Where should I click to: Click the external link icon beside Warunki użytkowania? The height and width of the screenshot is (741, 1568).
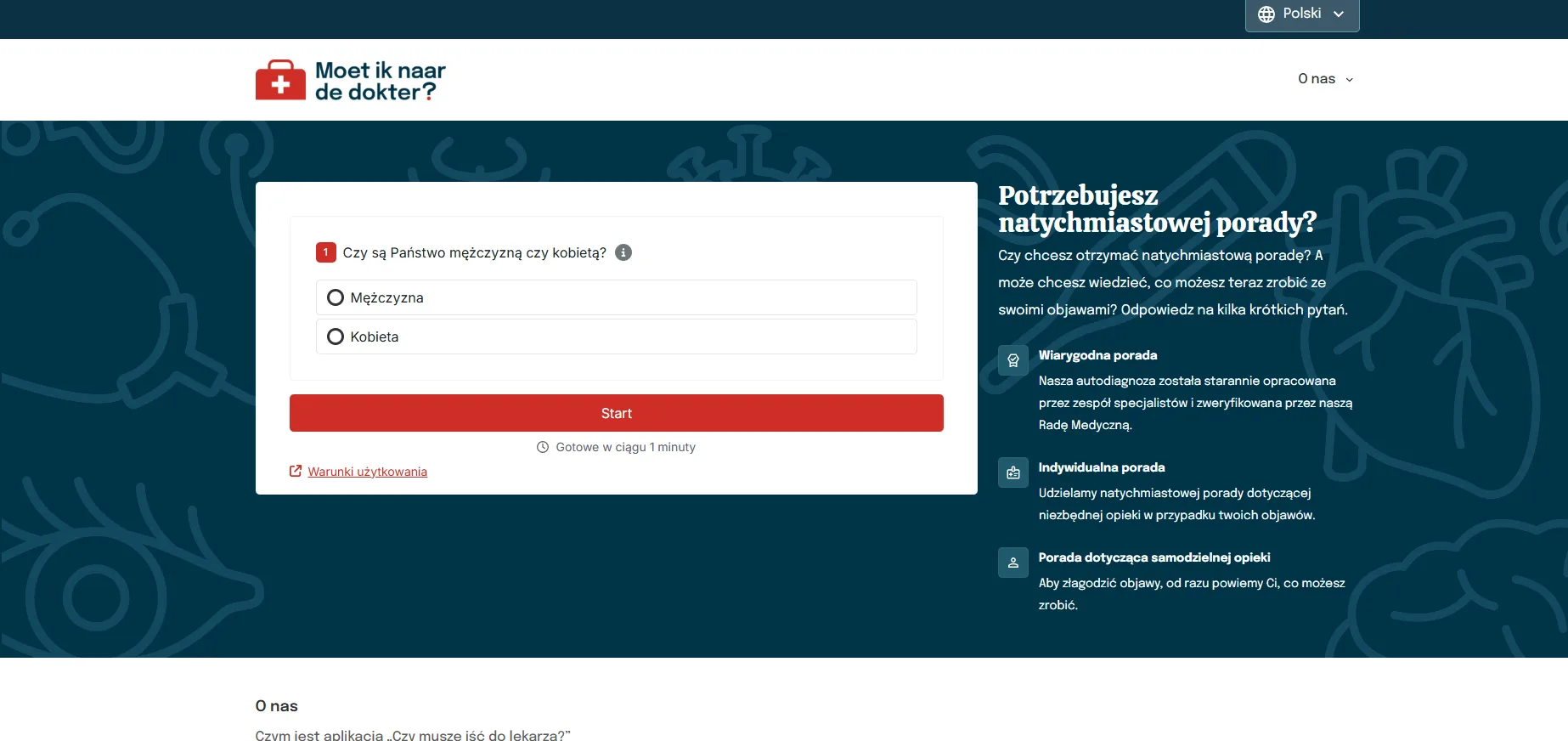click(x=296, y=472)
